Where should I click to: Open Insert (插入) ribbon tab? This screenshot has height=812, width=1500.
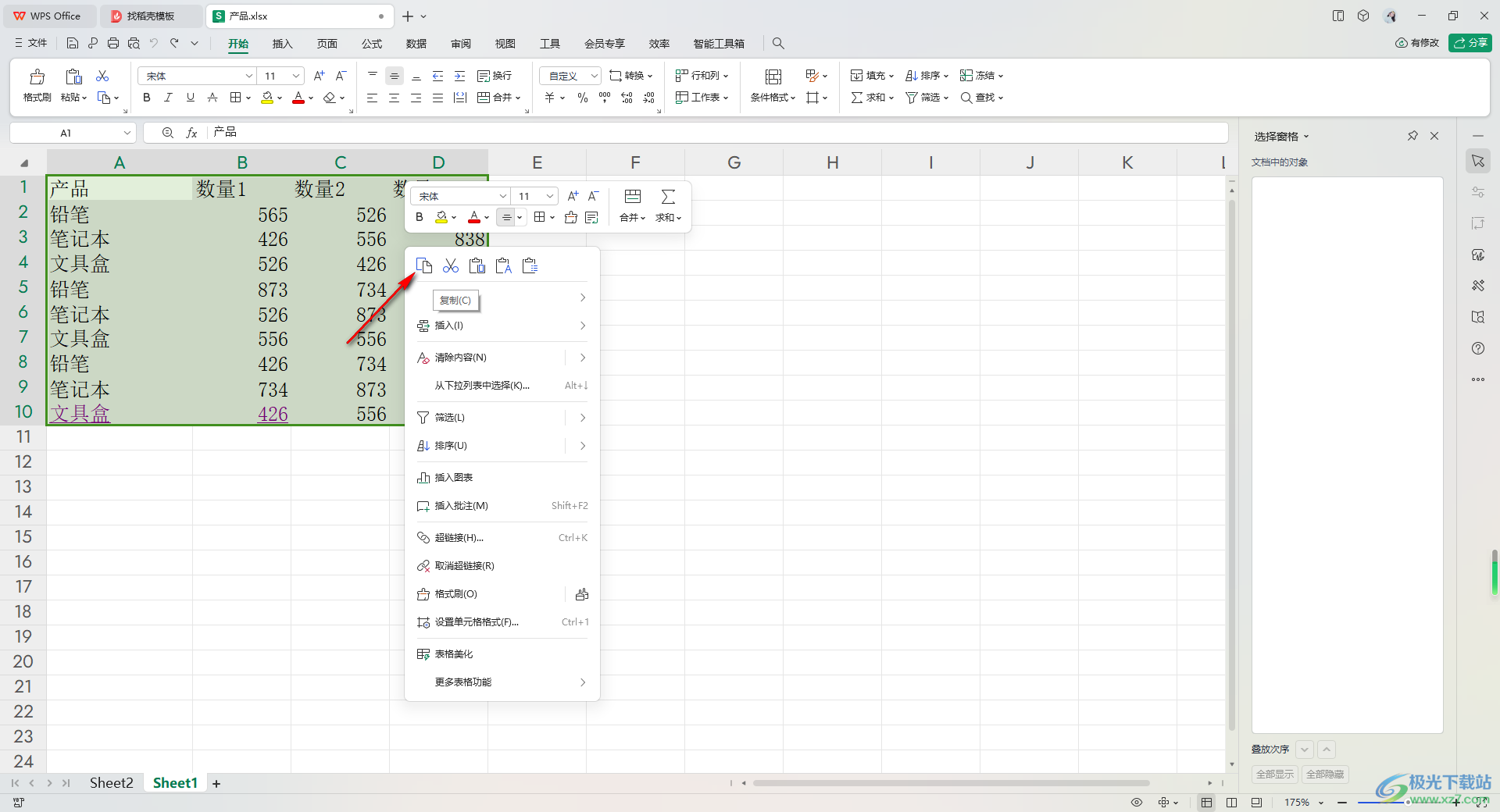[282, 44]
